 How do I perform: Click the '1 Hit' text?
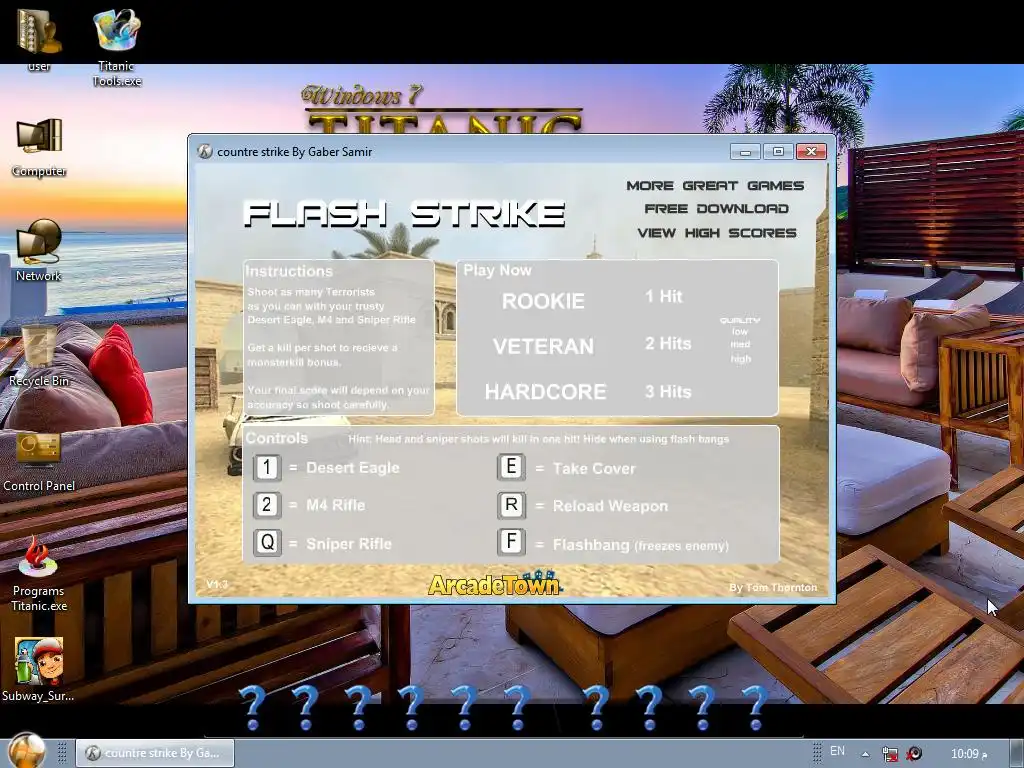click(664, 296)
